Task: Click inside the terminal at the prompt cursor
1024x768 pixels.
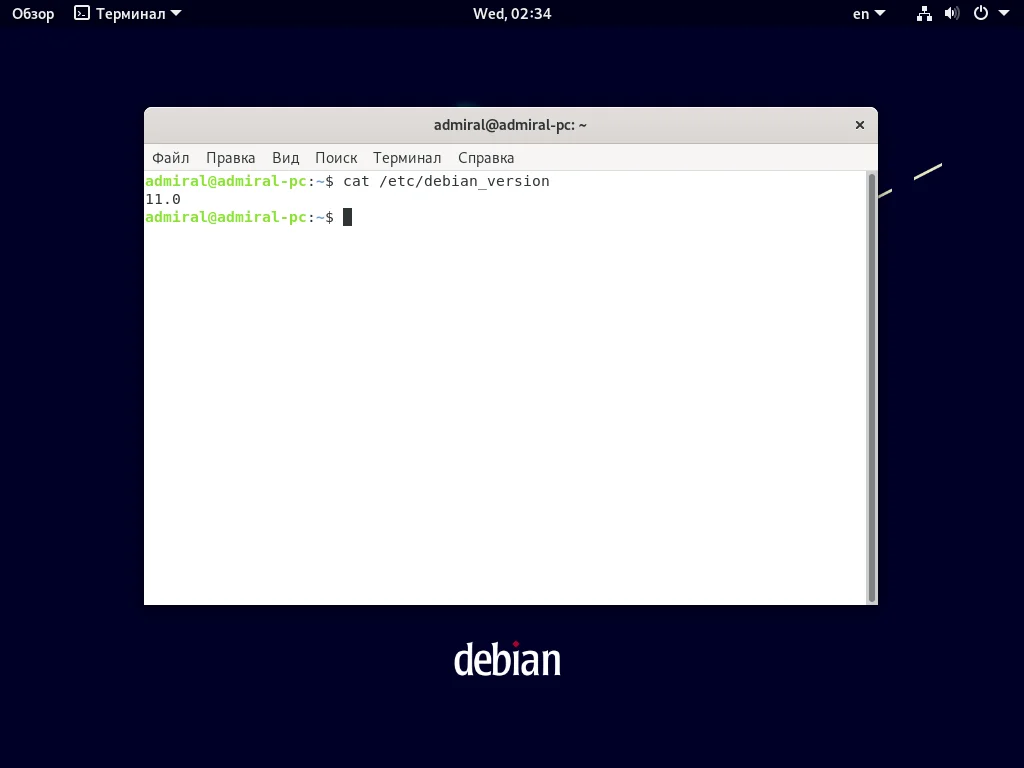Action: pyautogui.click(x=349, y=217)
